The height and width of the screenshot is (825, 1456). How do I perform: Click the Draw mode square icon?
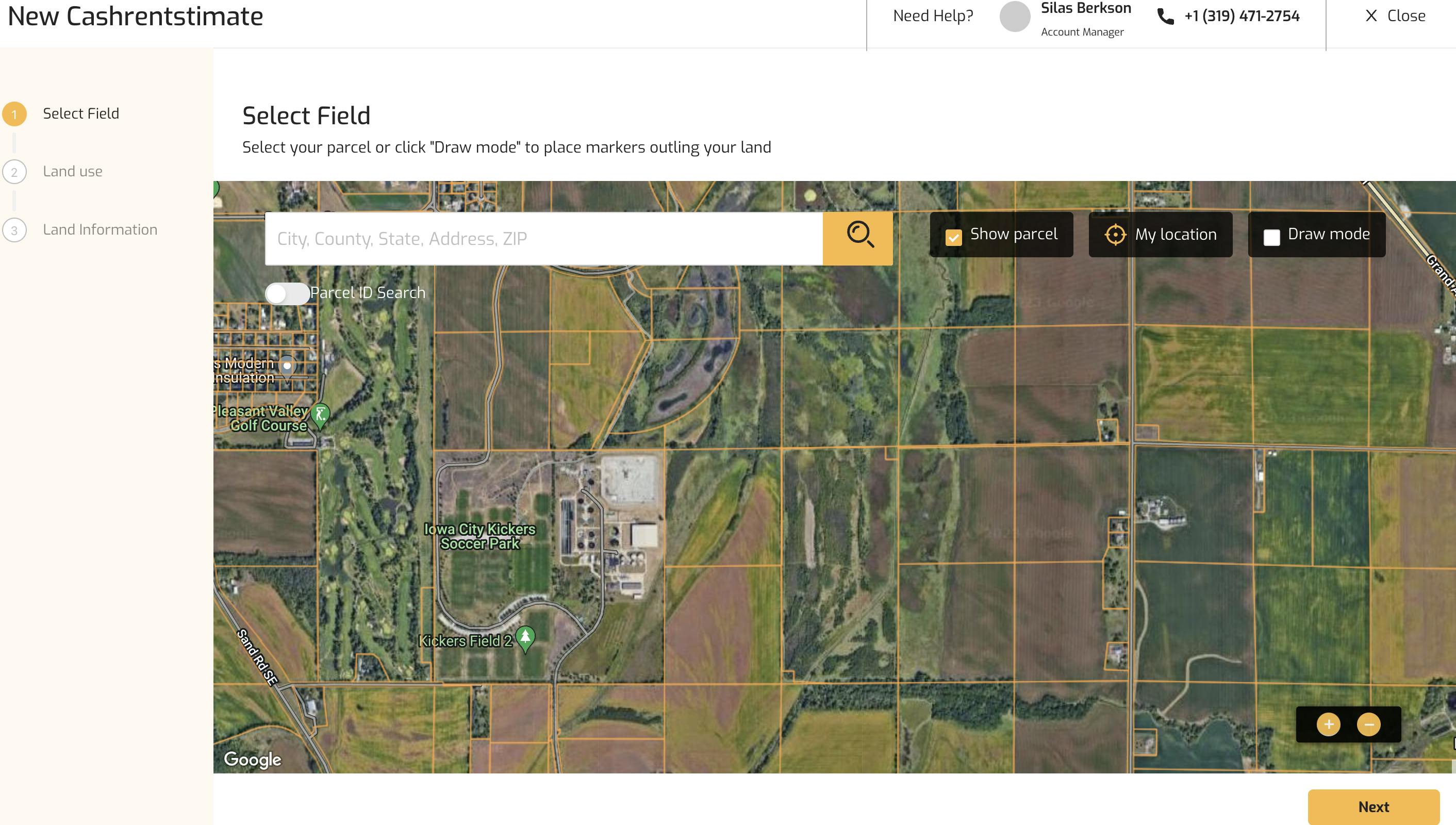(1272, 234)
